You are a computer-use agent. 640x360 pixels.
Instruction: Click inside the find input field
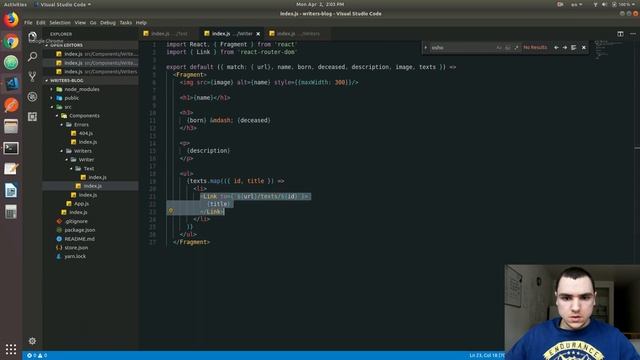(462, 48)
